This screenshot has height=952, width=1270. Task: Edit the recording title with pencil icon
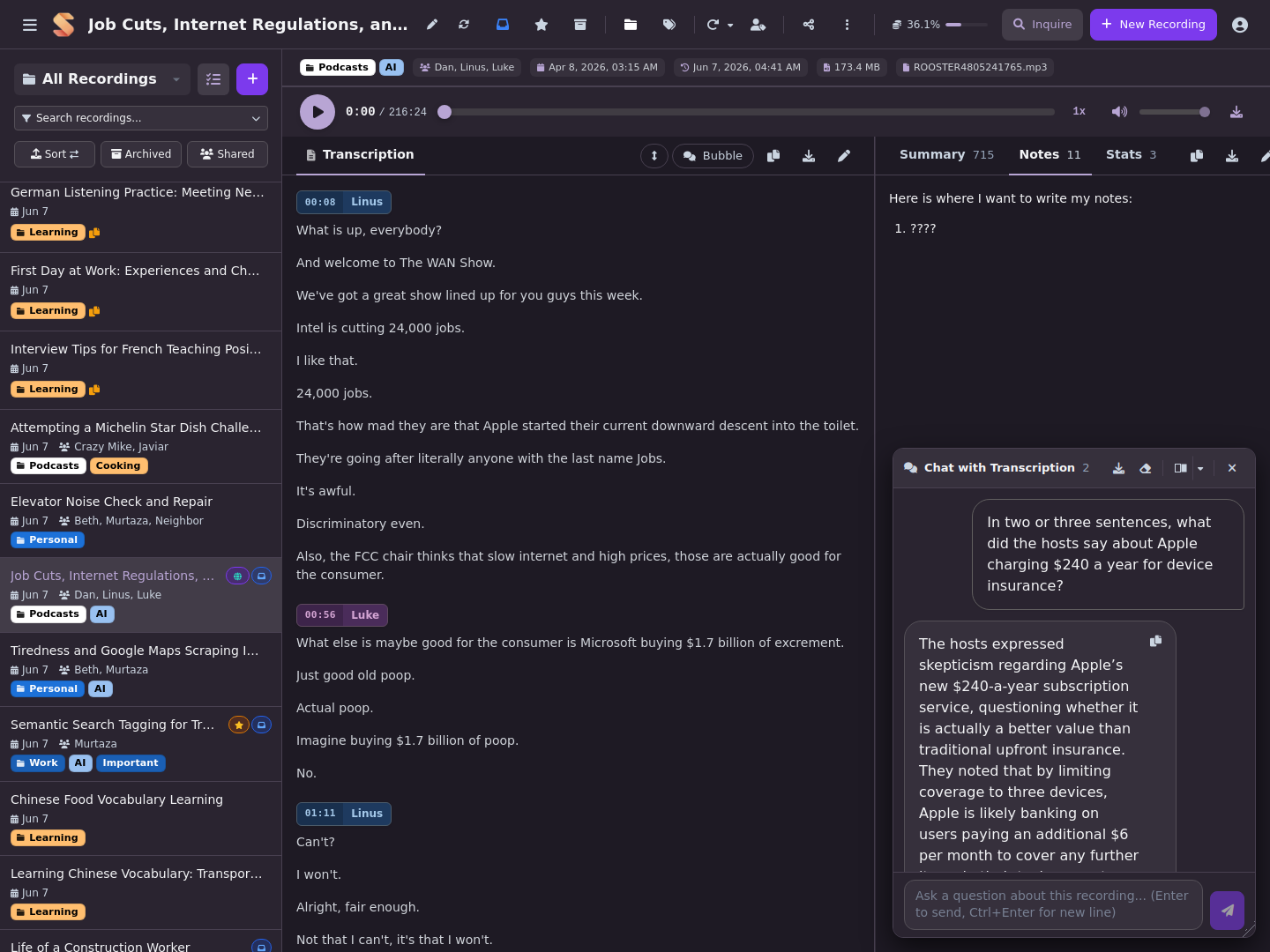[432, 25]
